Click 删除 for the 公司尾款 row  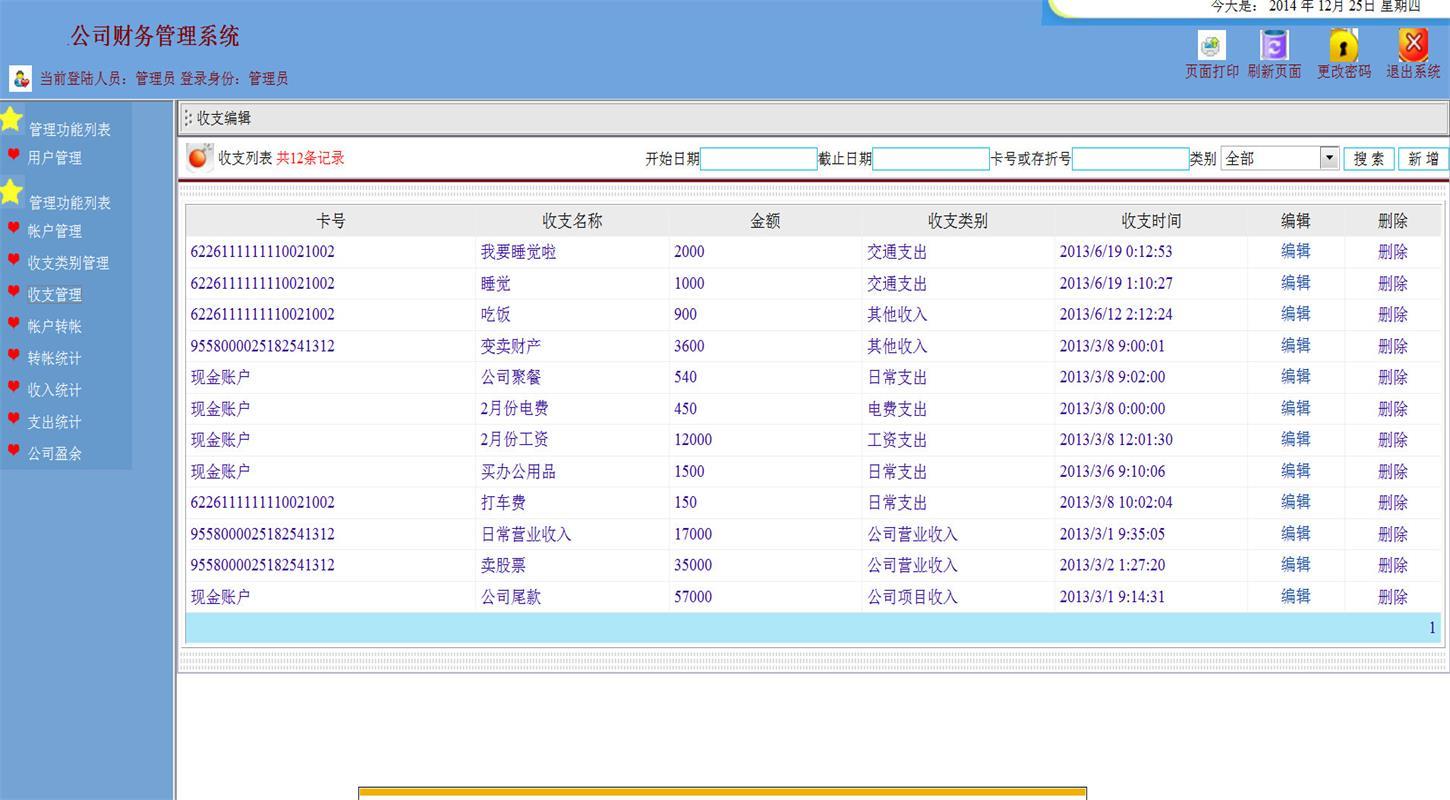point(1393,597)
